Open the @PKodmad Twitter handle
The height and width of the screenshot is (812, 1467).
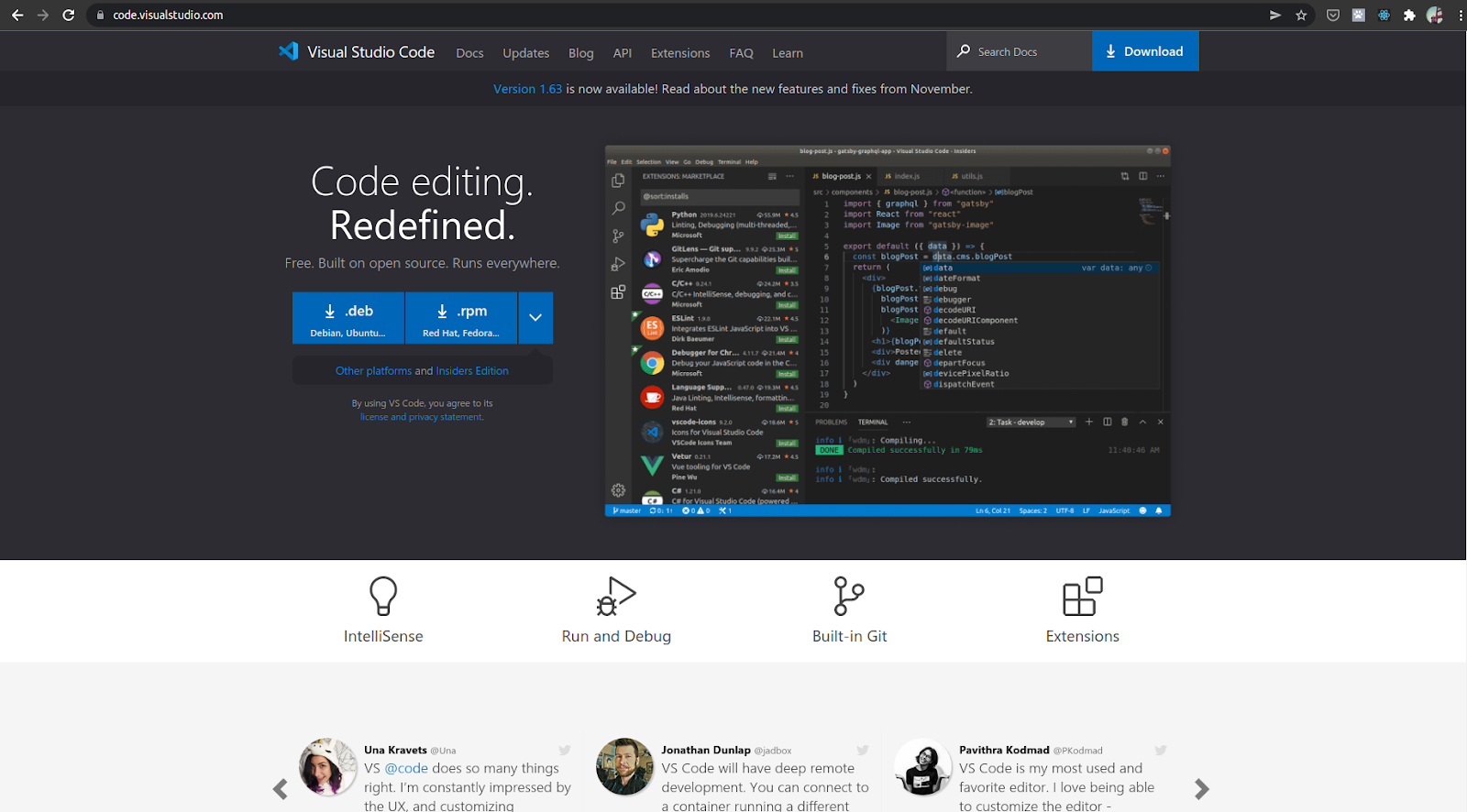[1078, 751]
